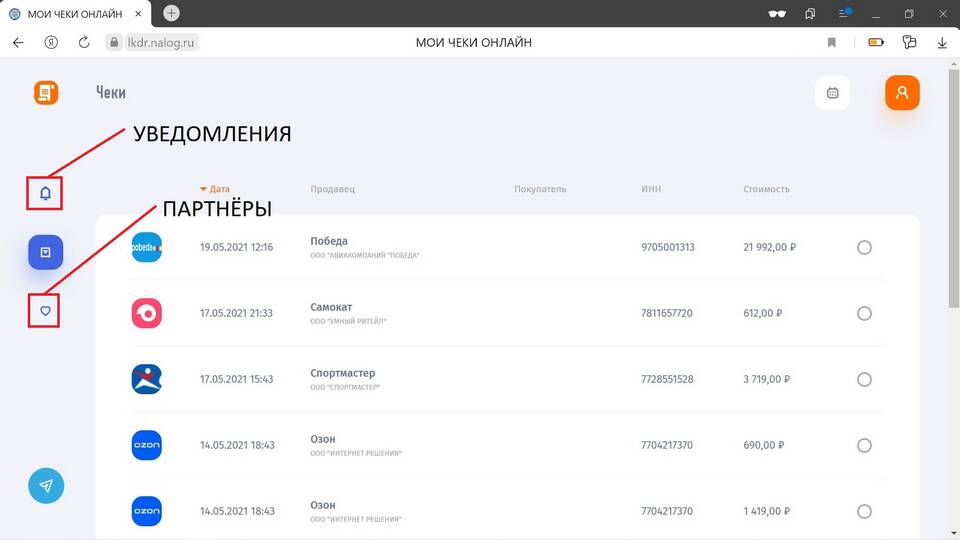Screen dimensions: 960x540
Task: Open partners heart icon
Action: [45, 311]
